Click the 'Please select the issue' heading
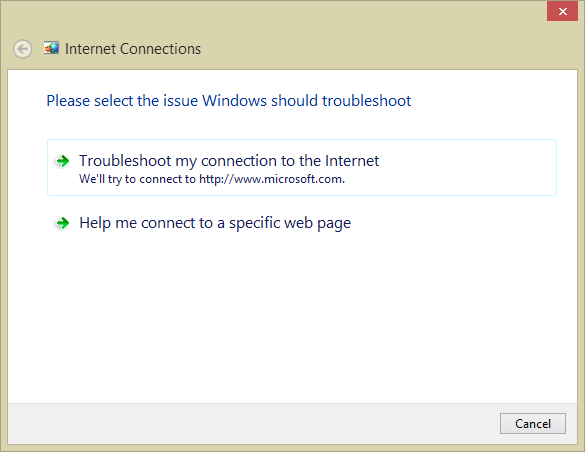 (229, 101)
